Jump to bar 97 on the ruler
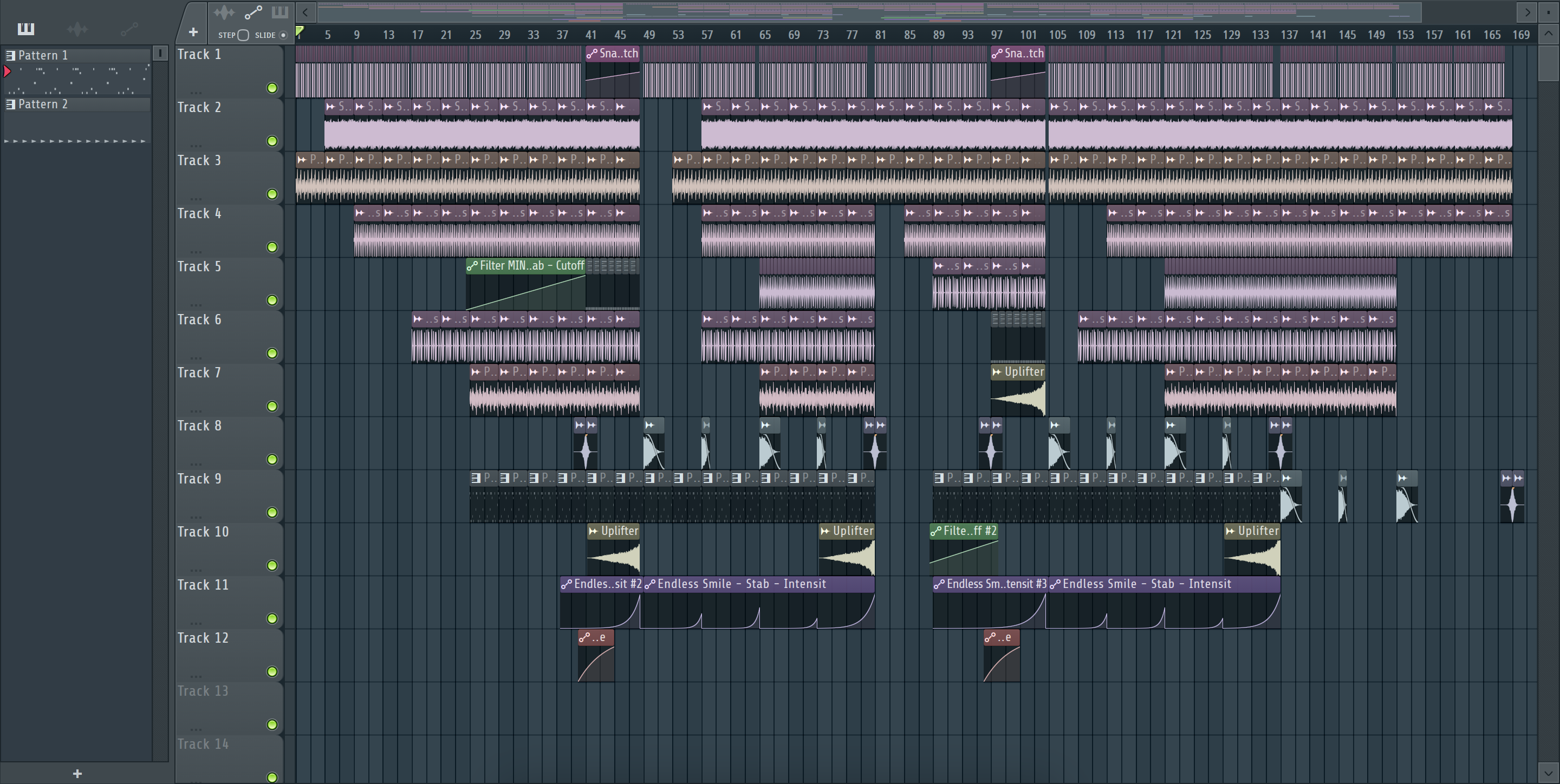 click(997, 35)
